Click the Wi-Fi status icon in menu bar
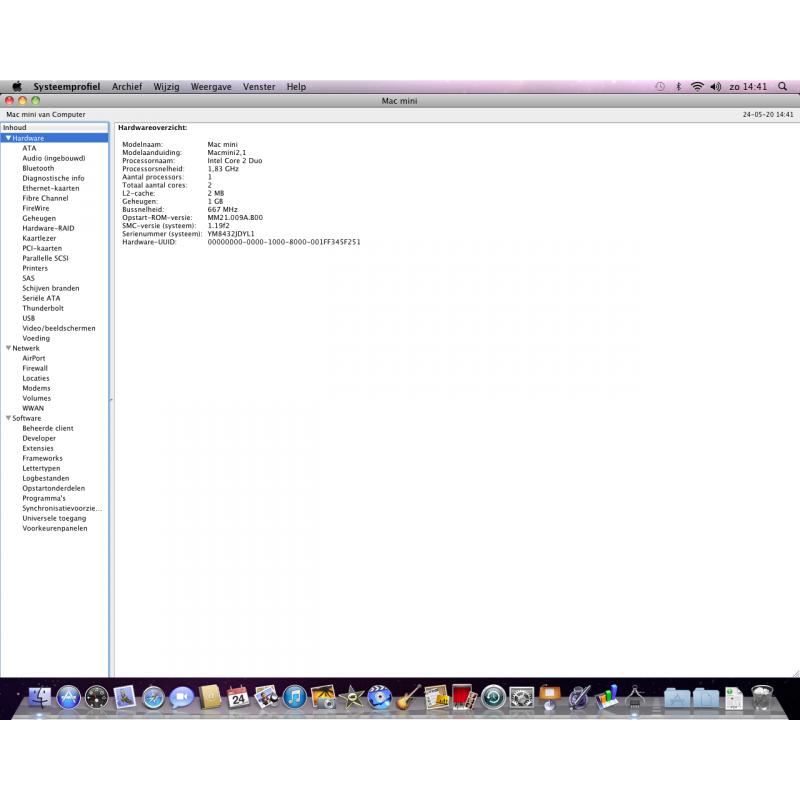The image size is (800, 800). click(697, 87)
